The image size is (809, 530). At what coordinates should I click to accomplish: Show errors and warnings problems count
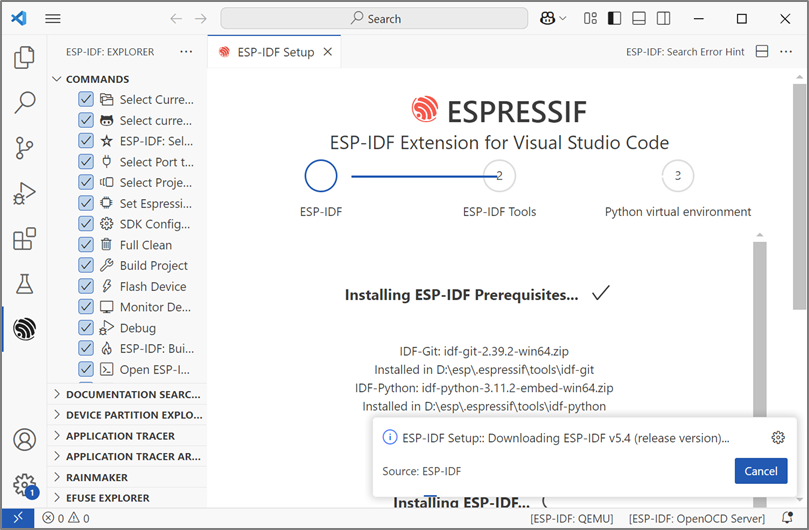pos(66,518)
